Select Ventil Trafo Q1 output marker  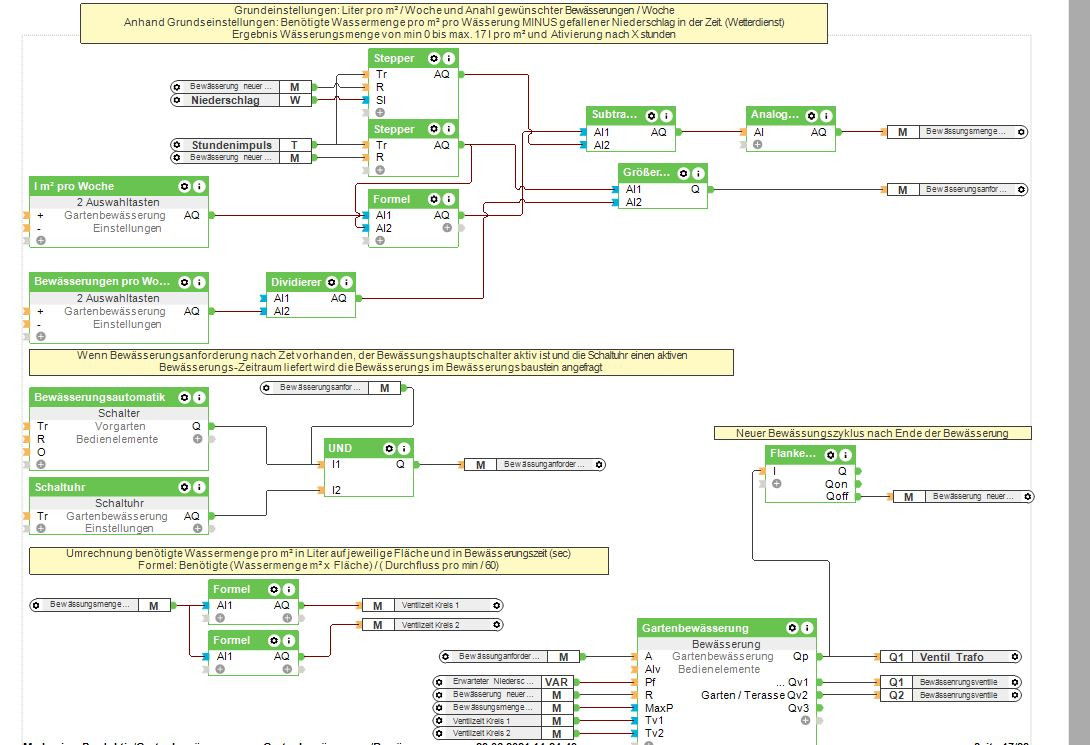951,657
